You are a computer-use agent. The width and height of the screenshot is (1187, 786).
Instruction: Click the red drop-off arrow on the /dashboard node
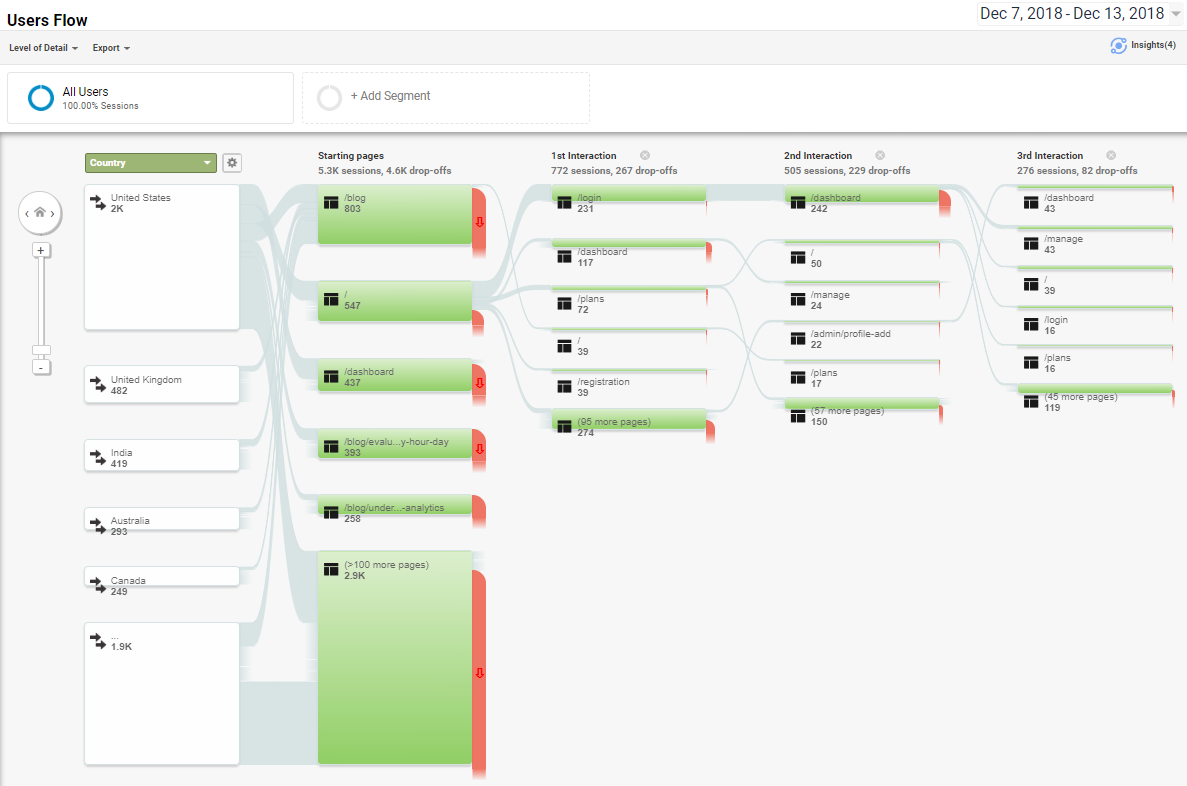[479, 380]
